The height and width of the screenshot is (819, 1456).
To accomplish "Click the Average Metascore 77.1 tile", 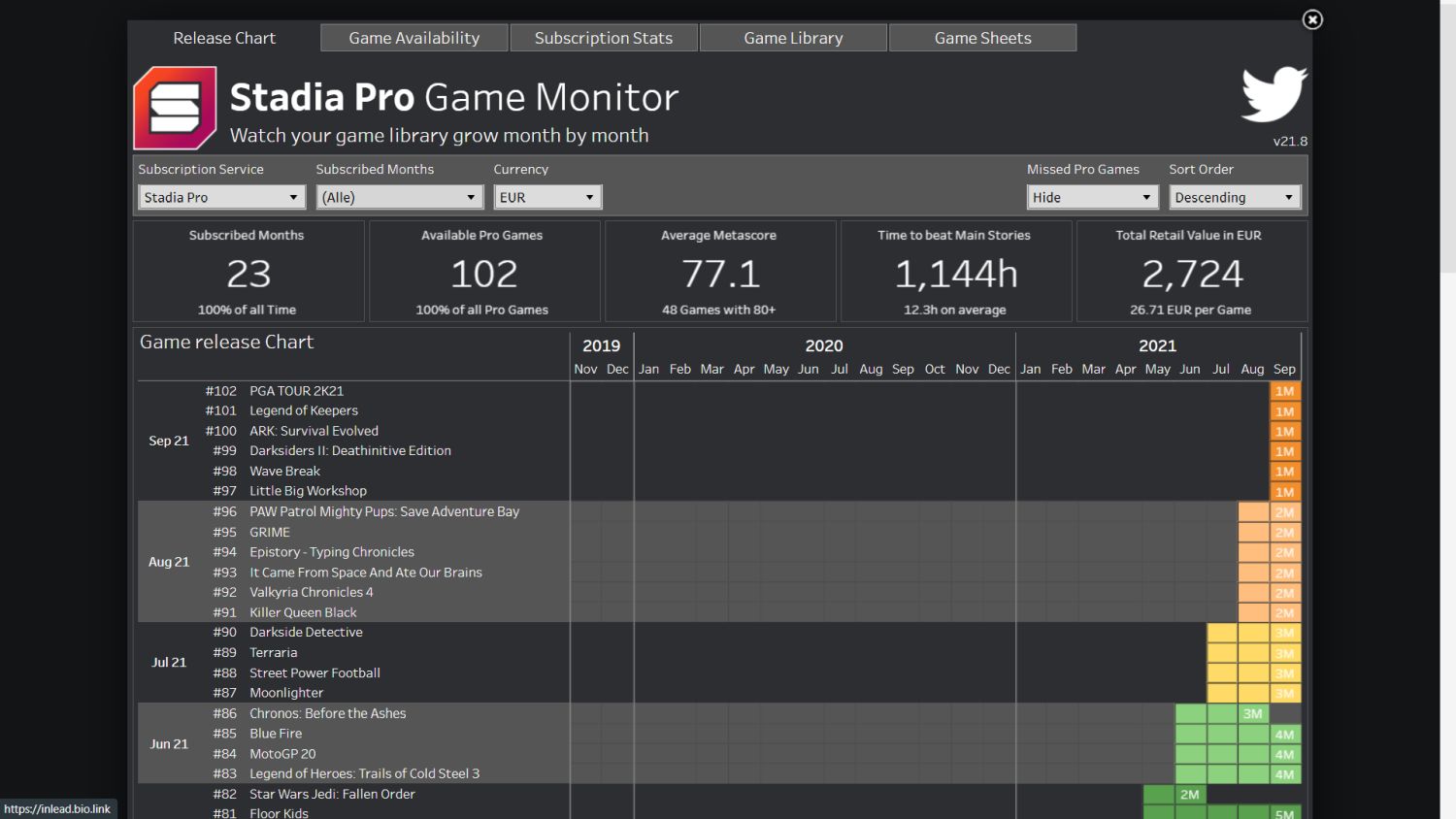I will point(719,272).
